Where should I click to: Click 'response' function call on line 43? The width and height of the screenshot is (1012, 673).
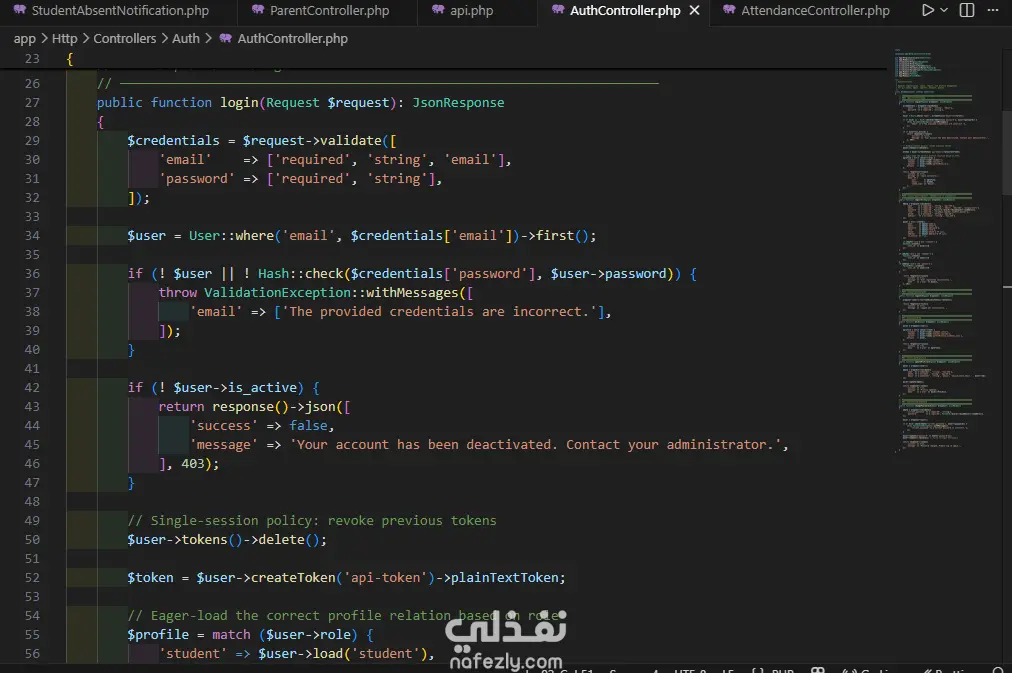coord(243,407)
